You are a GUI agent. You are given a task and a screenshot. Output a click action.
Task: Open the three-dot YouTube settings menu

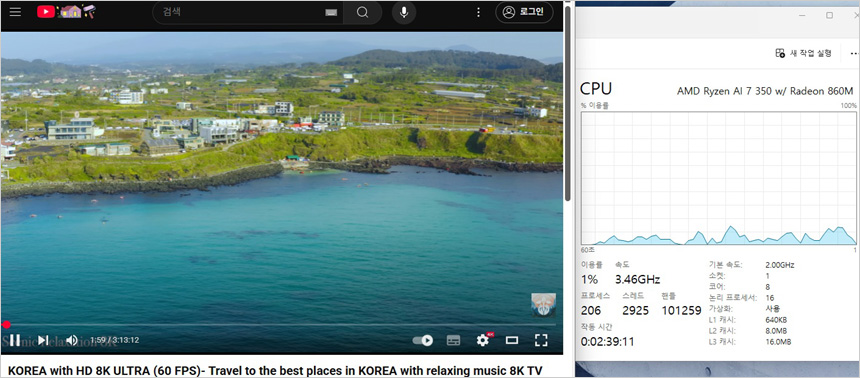click(x=478, y=12)
